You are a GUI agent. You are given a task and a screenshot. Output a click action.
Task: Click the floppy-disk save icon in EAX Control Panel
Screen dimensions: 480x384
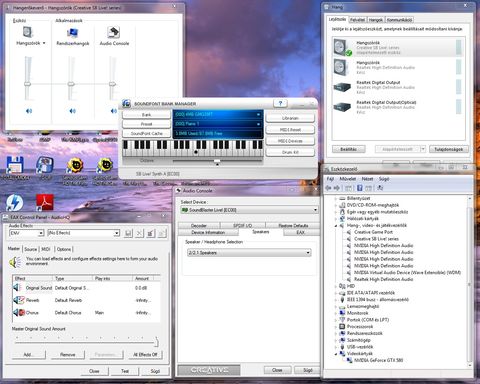(x=128, y=233)
